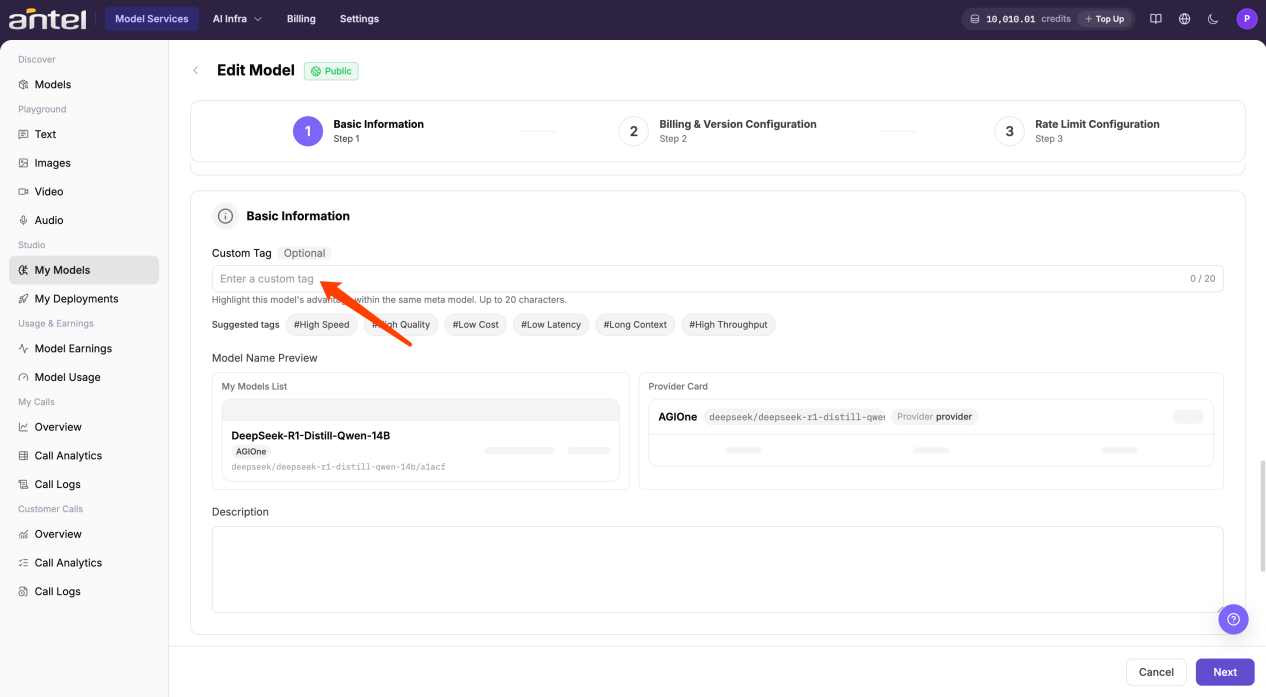Click the Cancel button
The width and height of the screenshot is (1266, 697).
1156,672
